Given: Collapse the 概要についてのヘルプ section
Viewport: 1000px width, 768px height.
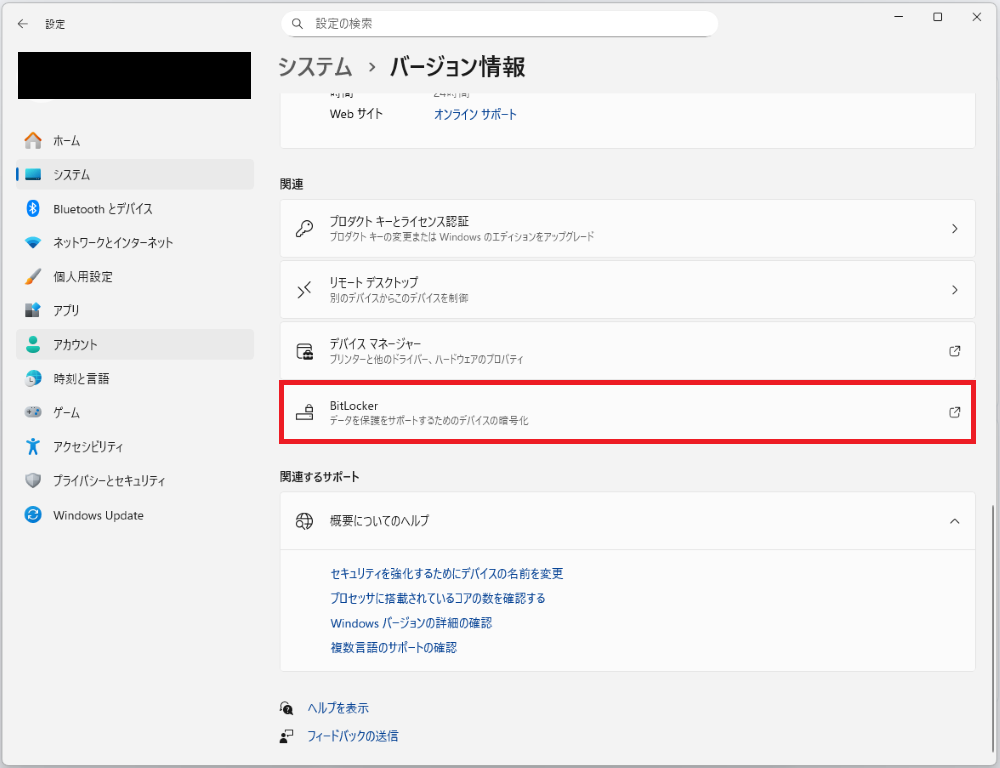Looking at the screenshot, I should tap(954, 521).
